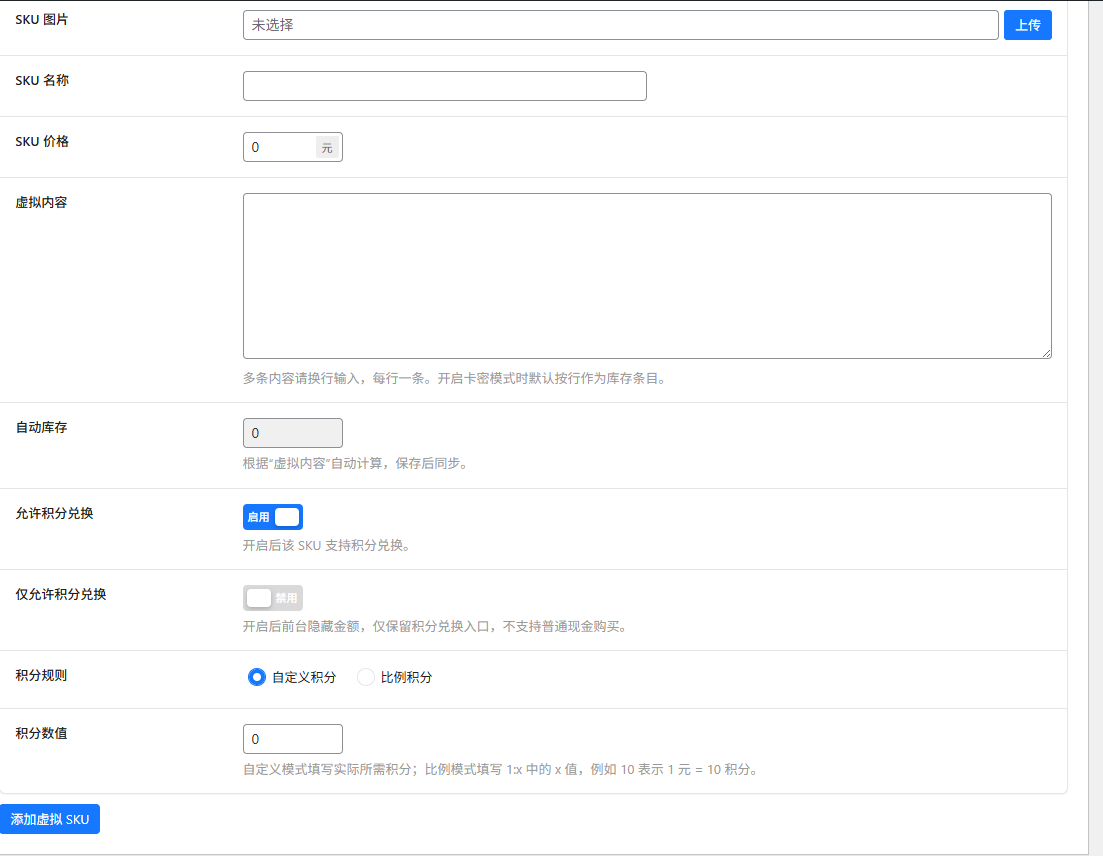Grab the 虚拟内容 textarea resize handle
Viewport: 1103px width, 856px height.
1046,353
